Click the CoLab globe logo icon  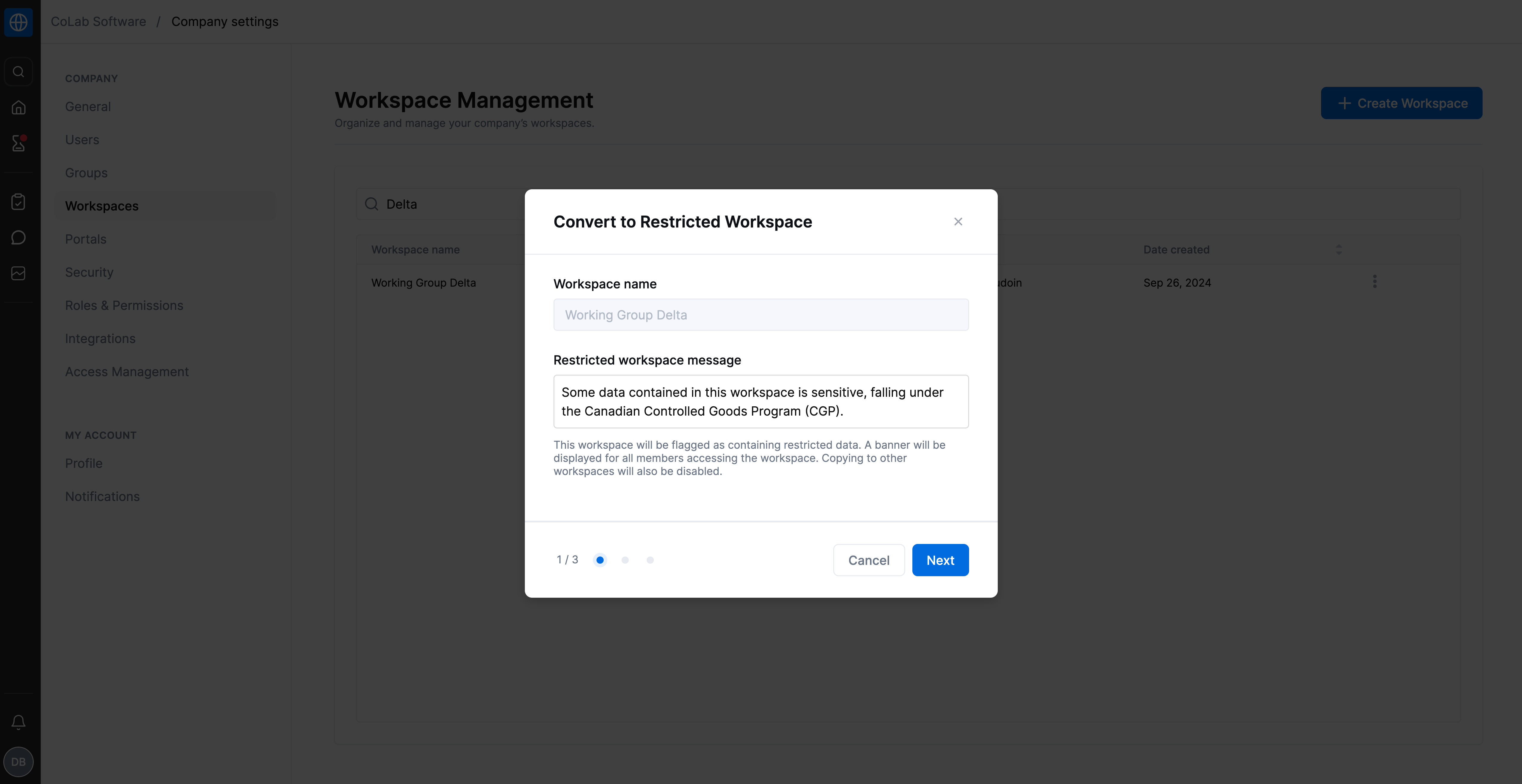(18, 22)
